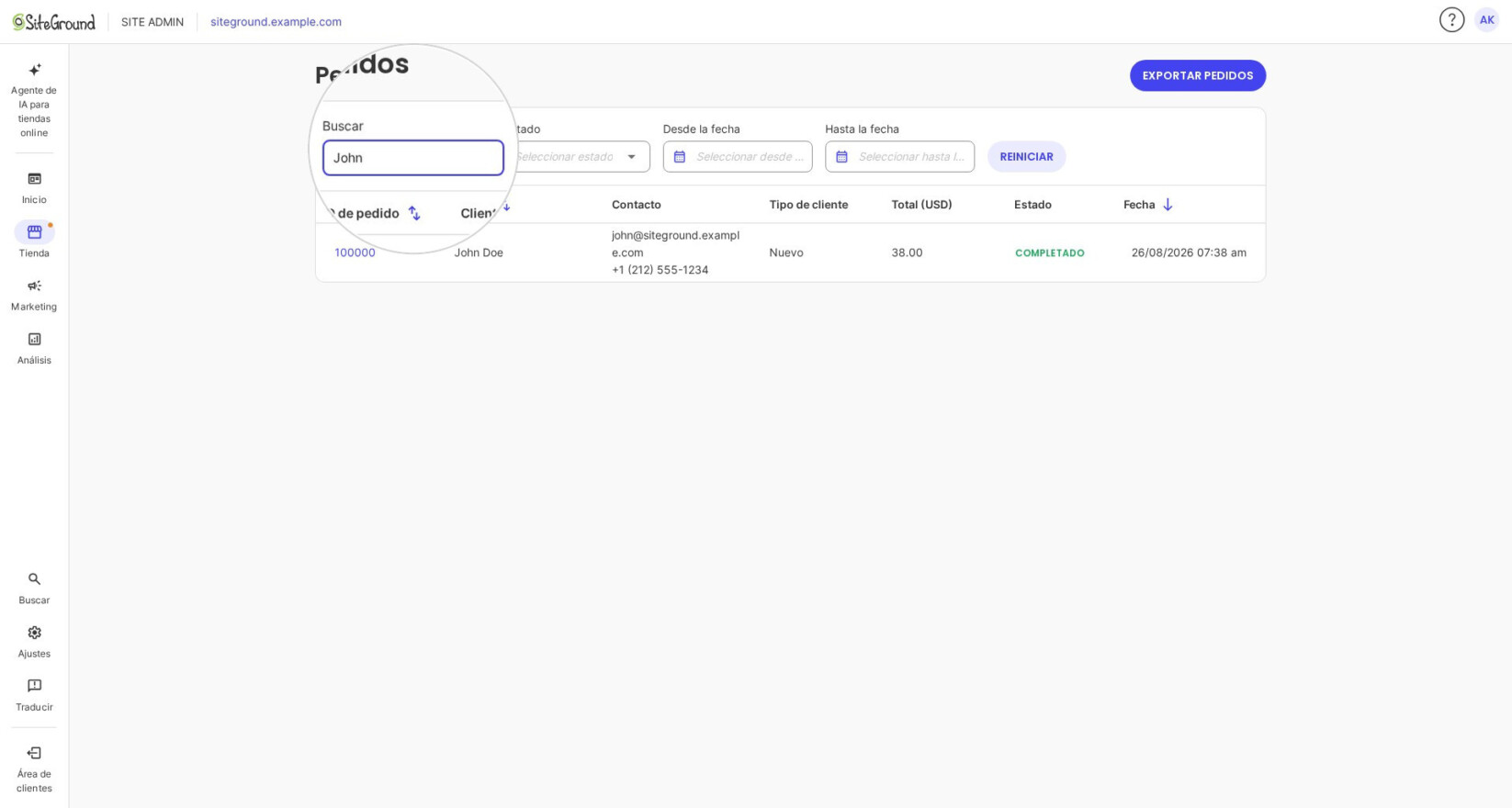Sort by order ID arrows icon
1512x808 pixels.
[x=414, y=213]
